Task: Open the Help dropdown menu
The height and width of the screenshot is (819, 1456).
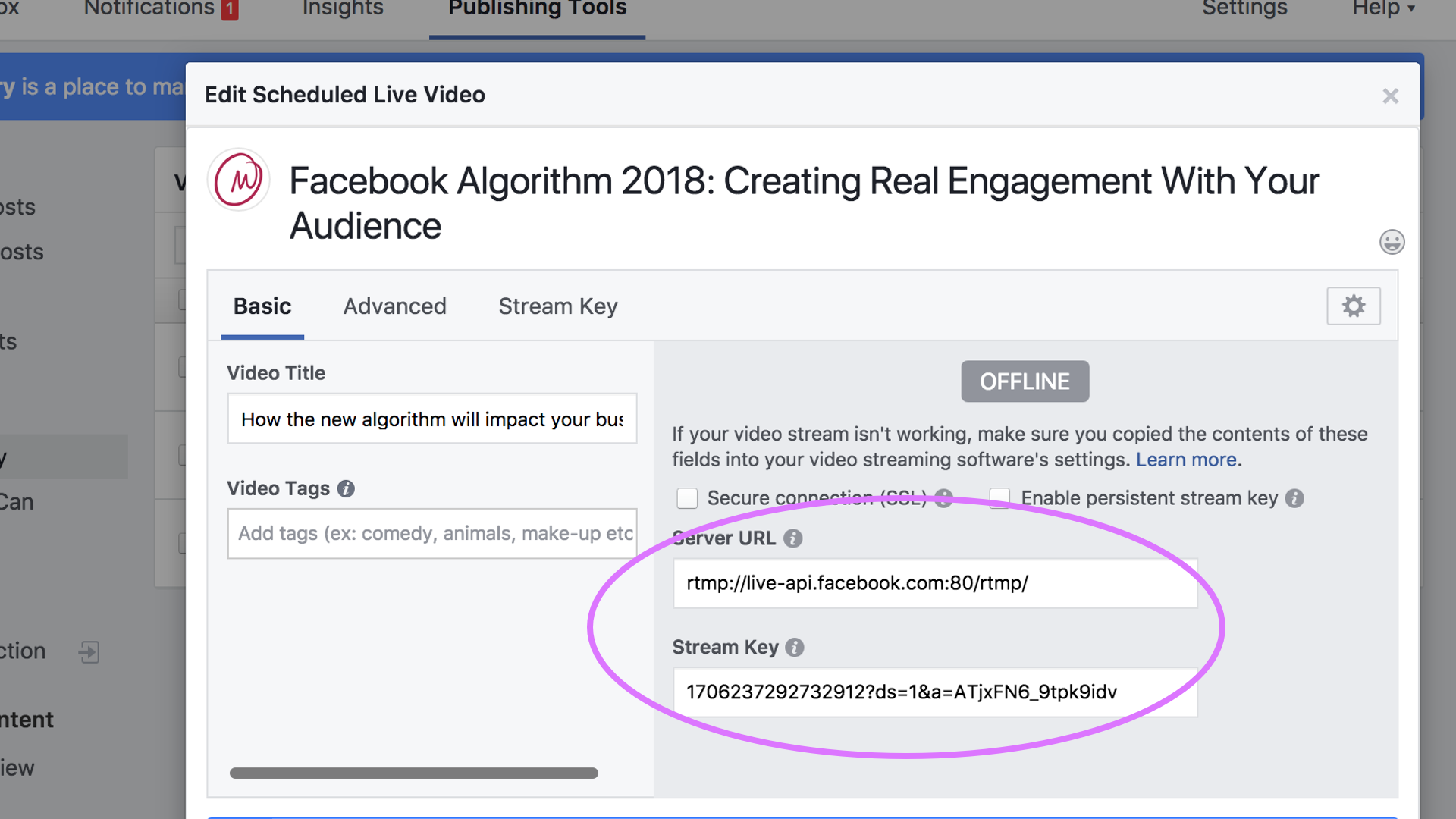Action: tap(1383, 8)
